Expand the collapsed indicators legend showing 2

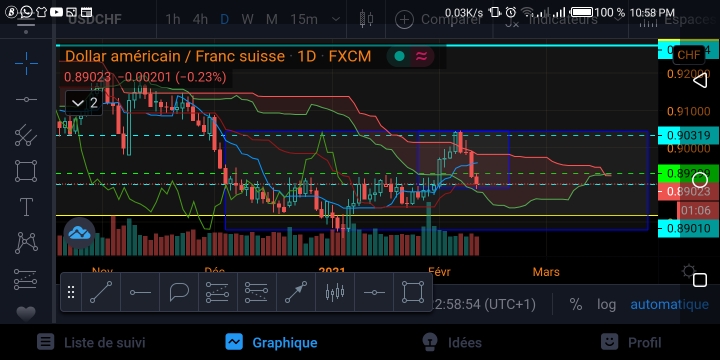pos(85,103)
